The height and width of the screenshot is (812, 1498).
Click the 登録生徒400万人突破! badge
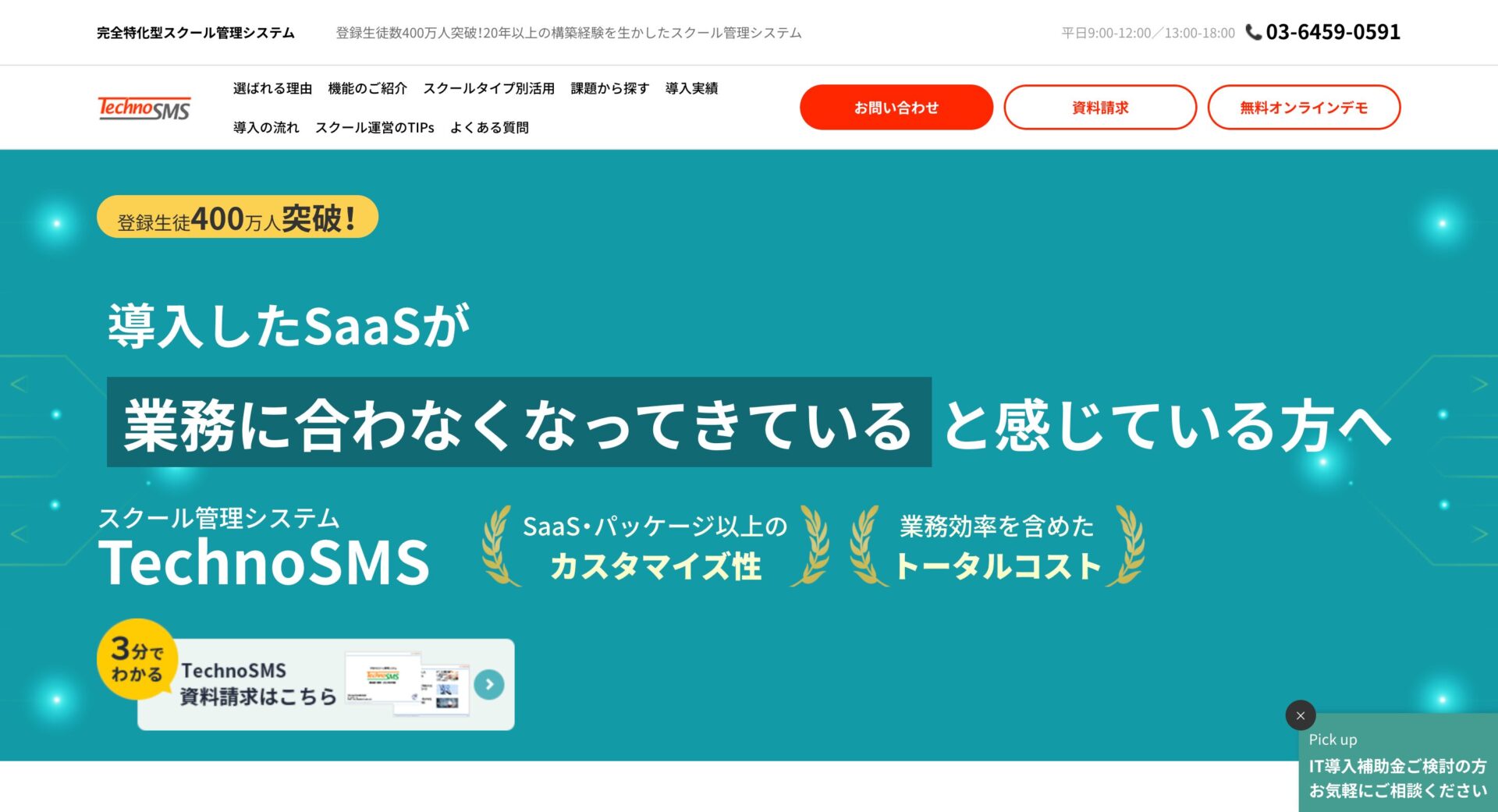pos(237,217)
